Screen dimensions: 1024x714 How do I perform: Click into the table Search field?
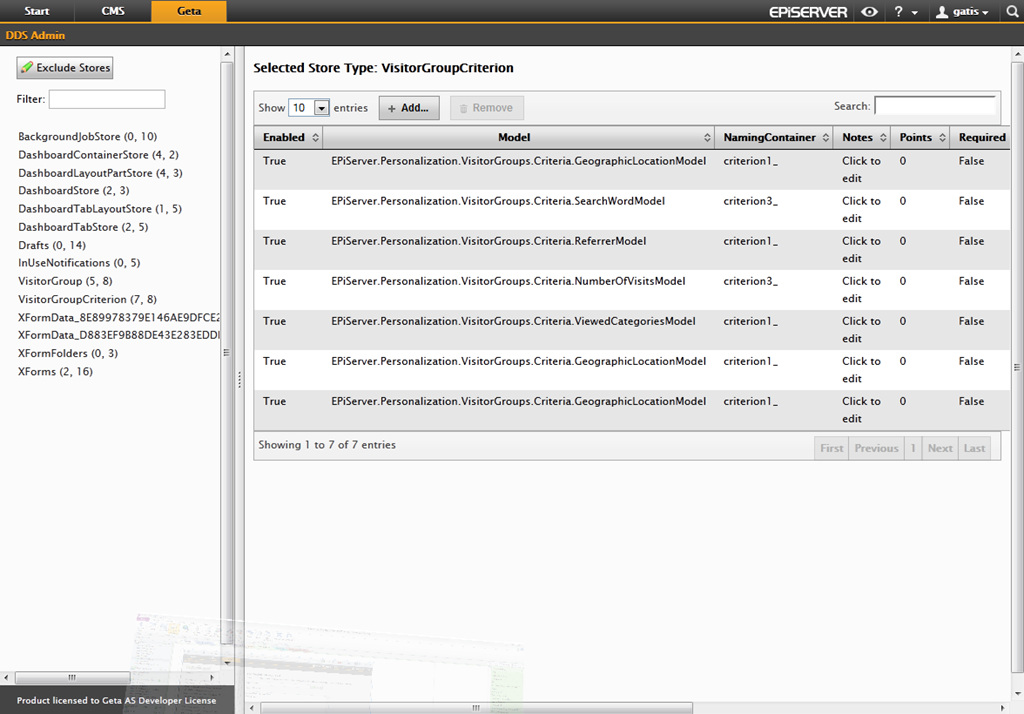[934, 105]
